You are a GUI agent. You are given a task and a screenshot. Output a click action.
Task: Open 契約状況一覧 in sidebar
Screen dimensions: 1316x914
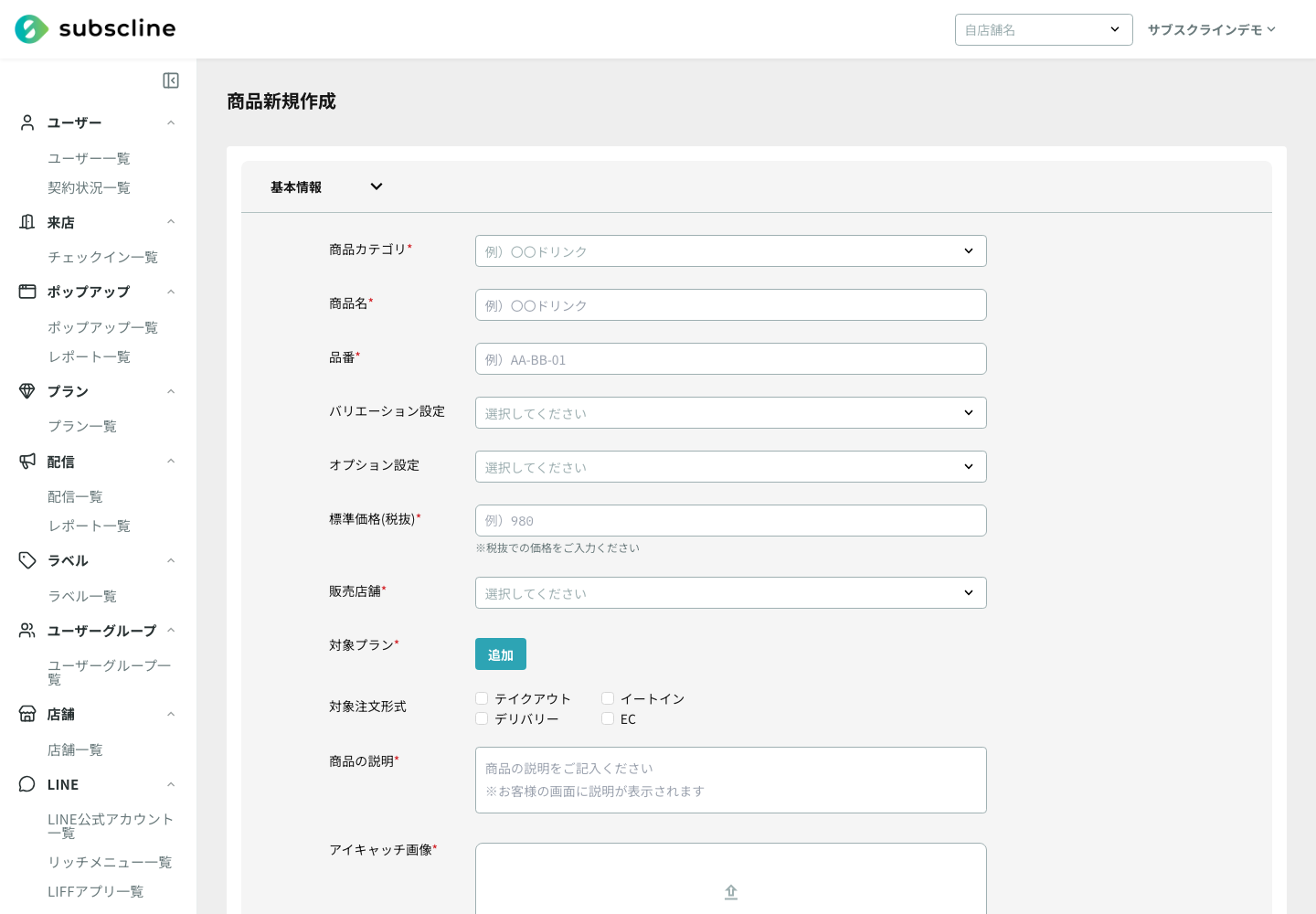pos(89,187)
